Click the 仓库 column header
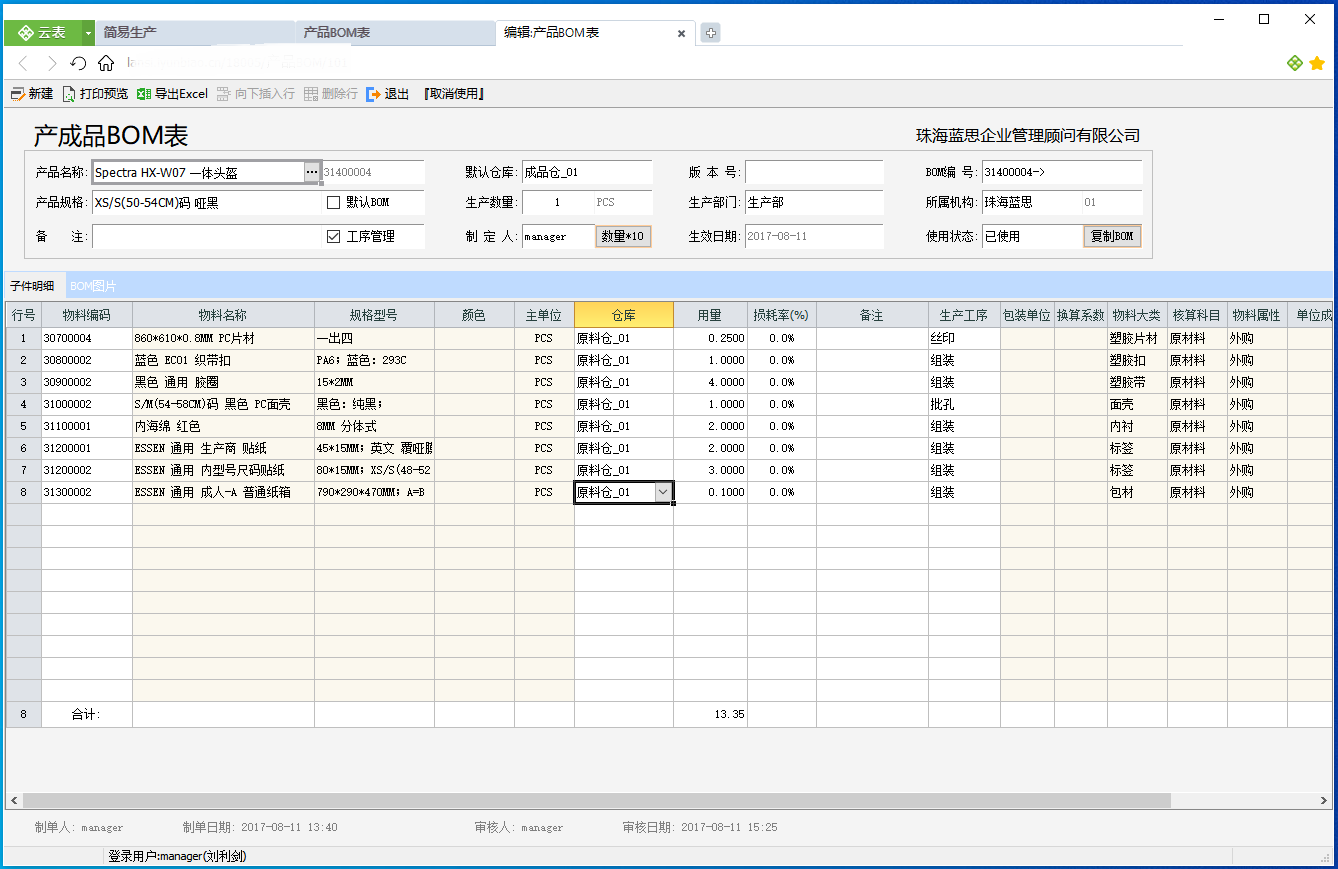This screenshot has width=1338, height=869. coord(624,315)
